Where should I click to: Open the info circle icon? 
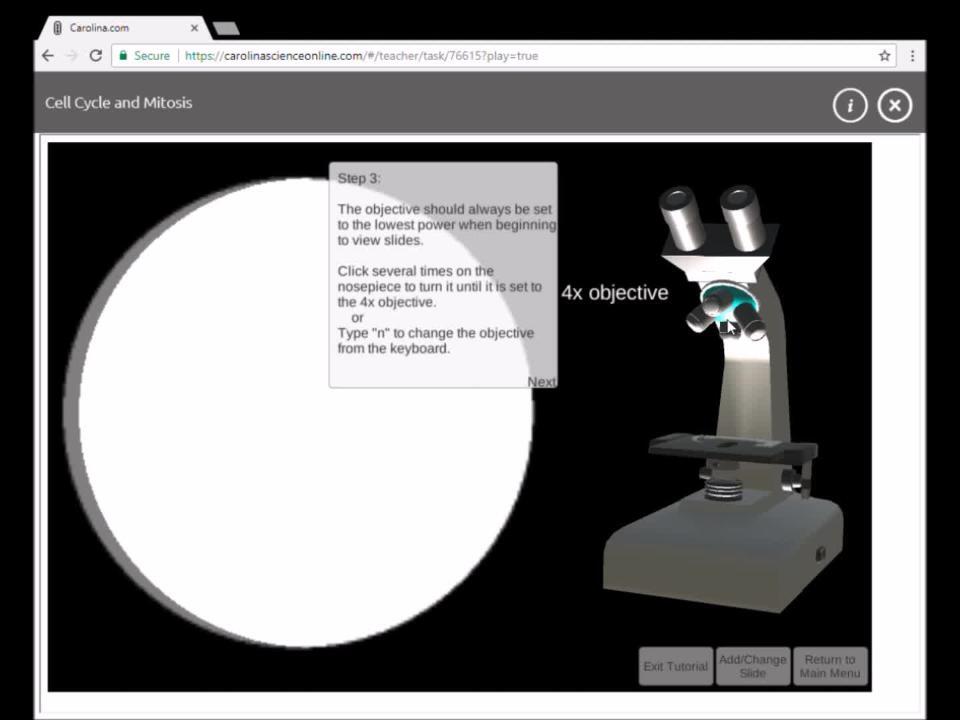(x=850, y=105)
